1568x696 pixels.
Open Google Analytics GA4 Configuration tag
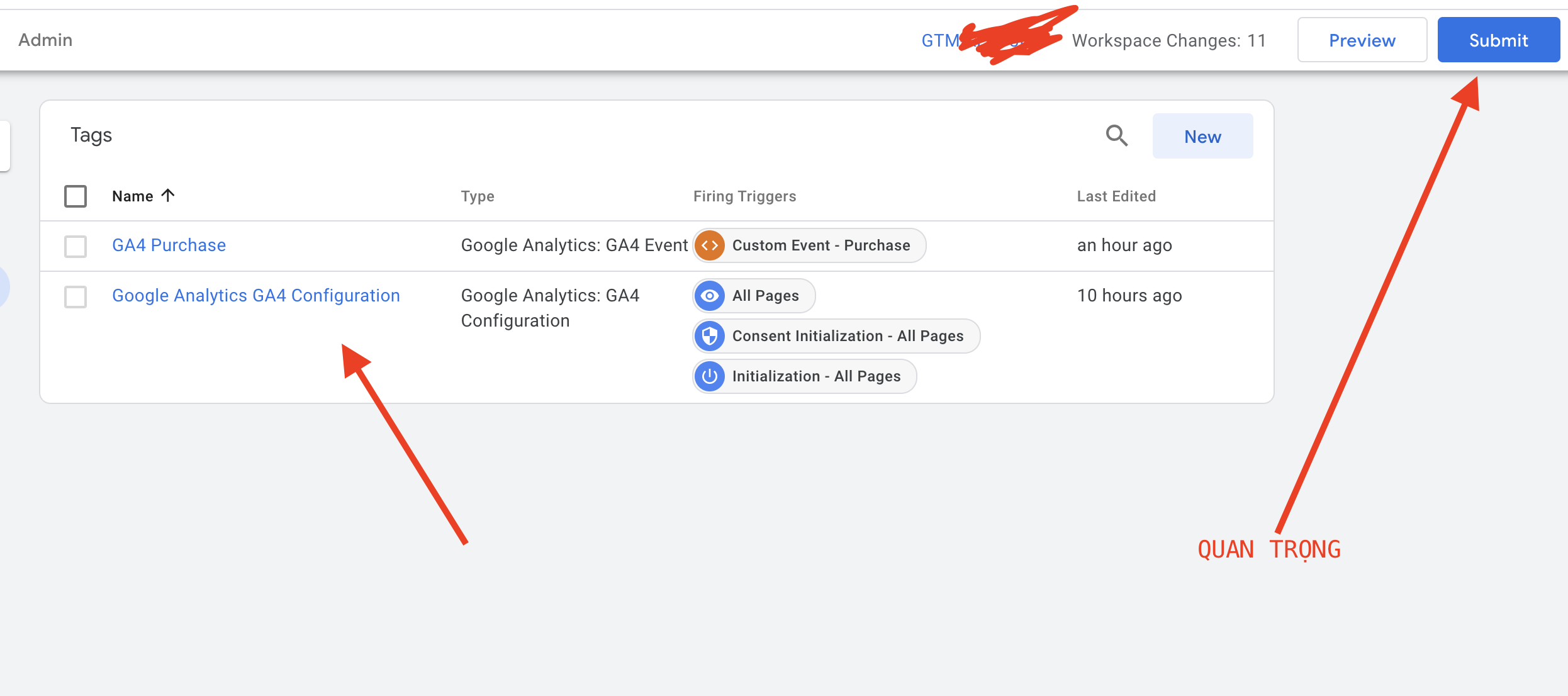(x=255, y=295)
